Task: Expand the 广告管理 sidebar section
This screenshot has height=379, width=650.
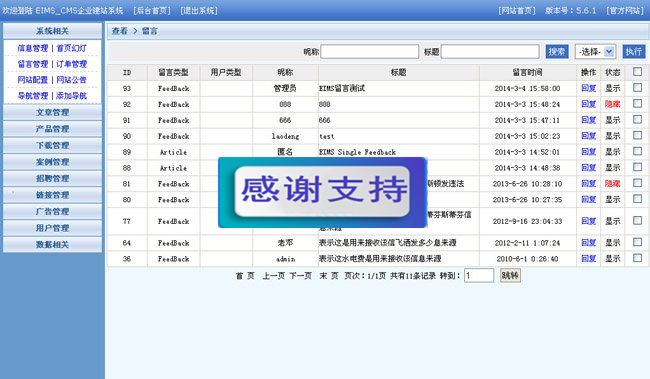Action: (52, 211)
